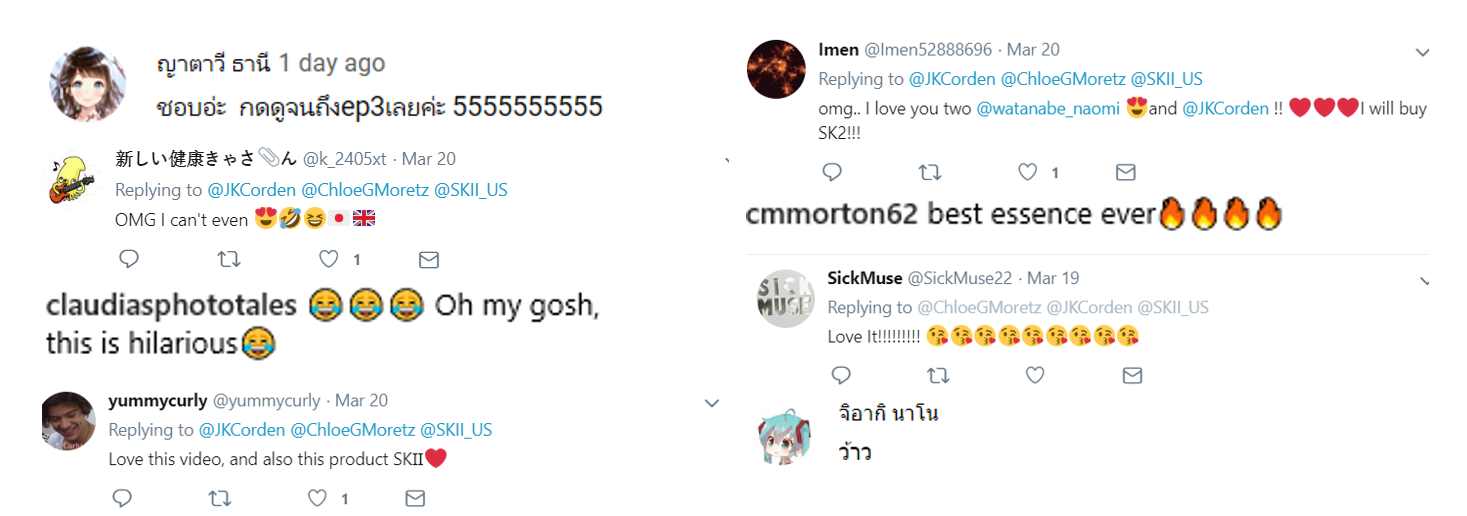1467x516 pixels.
Task: Open the dropdown arrow on Imen's tweet
Action: 1422,52
